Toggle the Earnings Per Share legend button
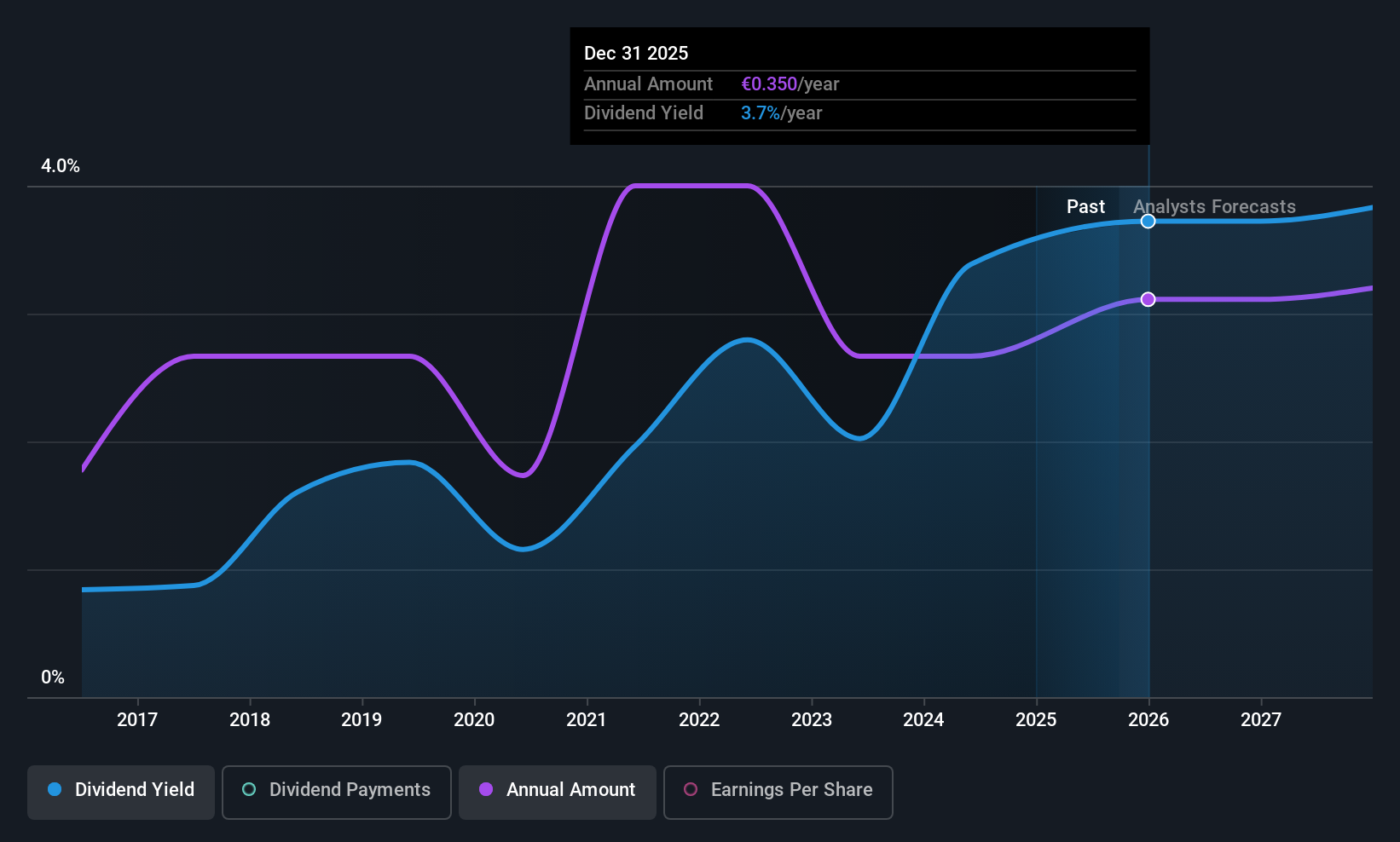This screenshot has height=842, width=1400. (x=778, y=793)
